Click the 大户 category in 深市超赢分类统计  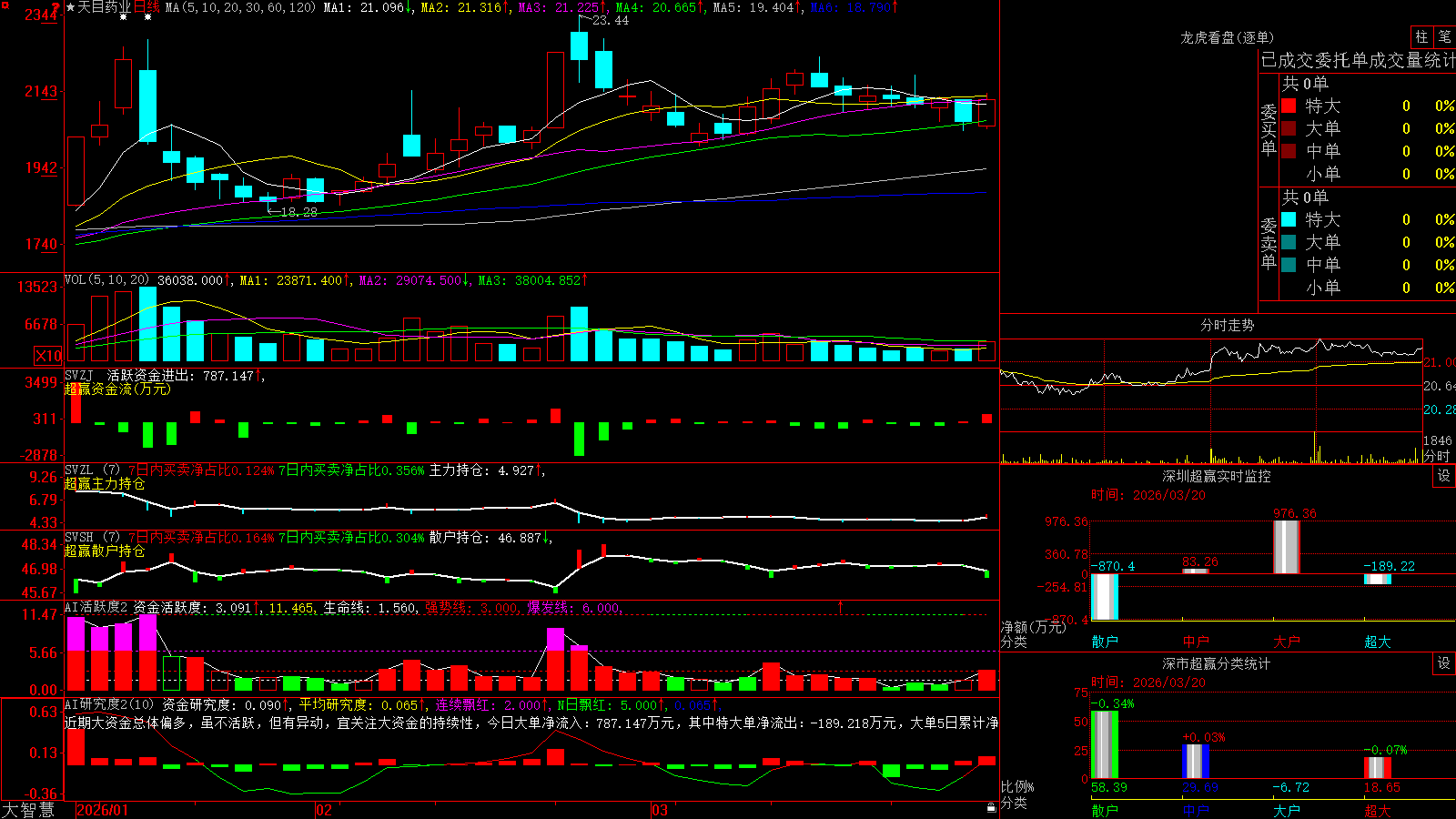(x=1287, y=810)
